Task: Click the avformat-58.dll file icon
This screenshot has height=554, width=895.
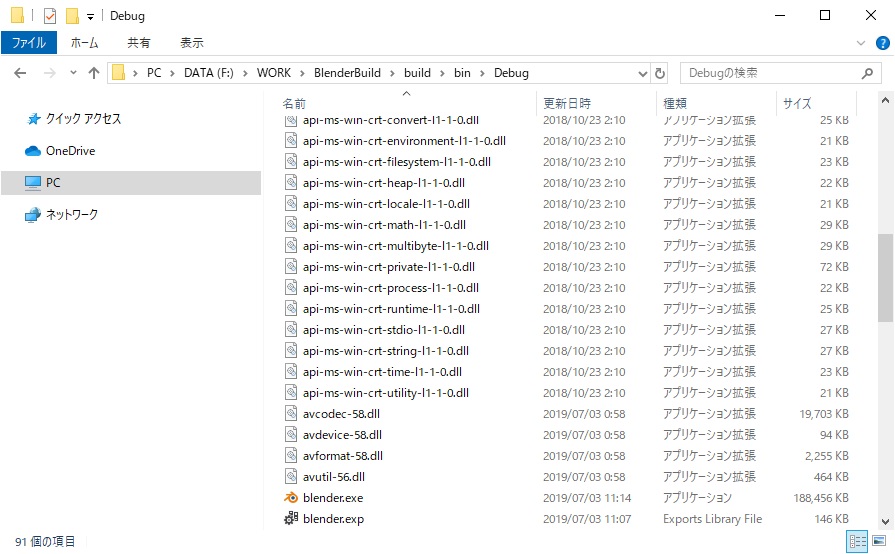Action: [x=291, y=456]
